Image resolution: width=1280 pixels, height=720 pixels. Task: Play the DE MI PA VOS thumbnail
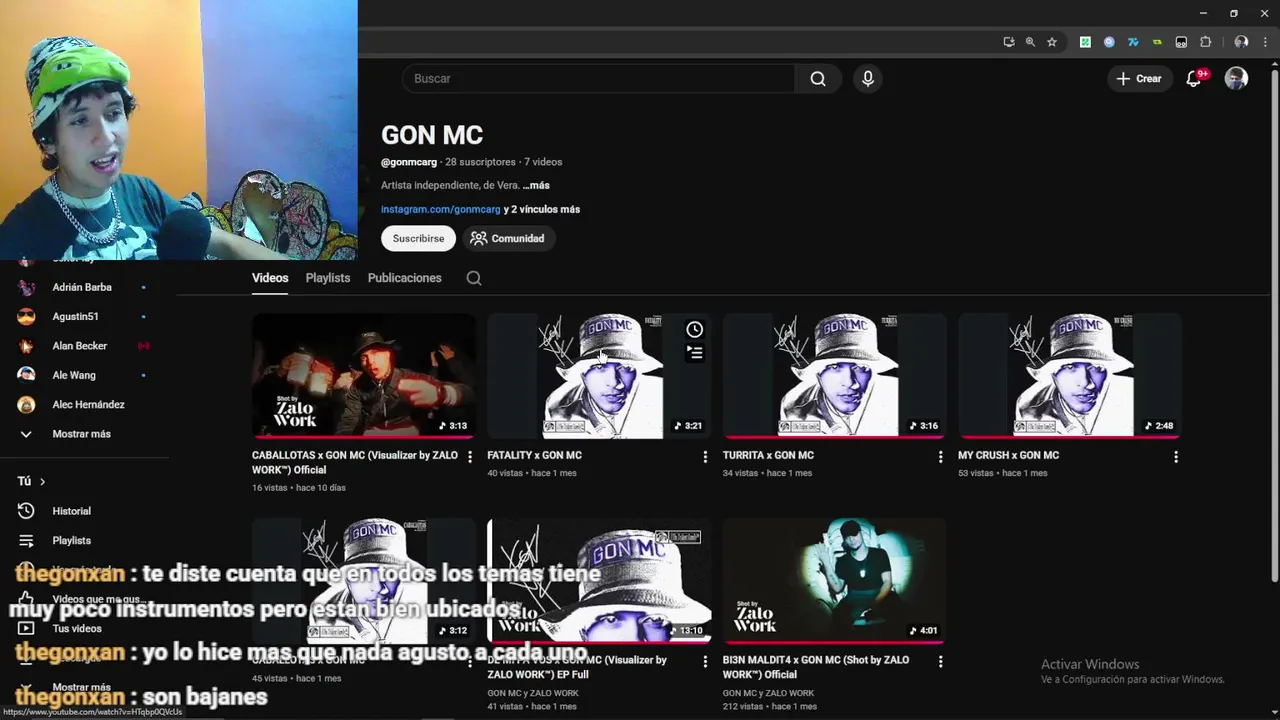coord(599,581)
